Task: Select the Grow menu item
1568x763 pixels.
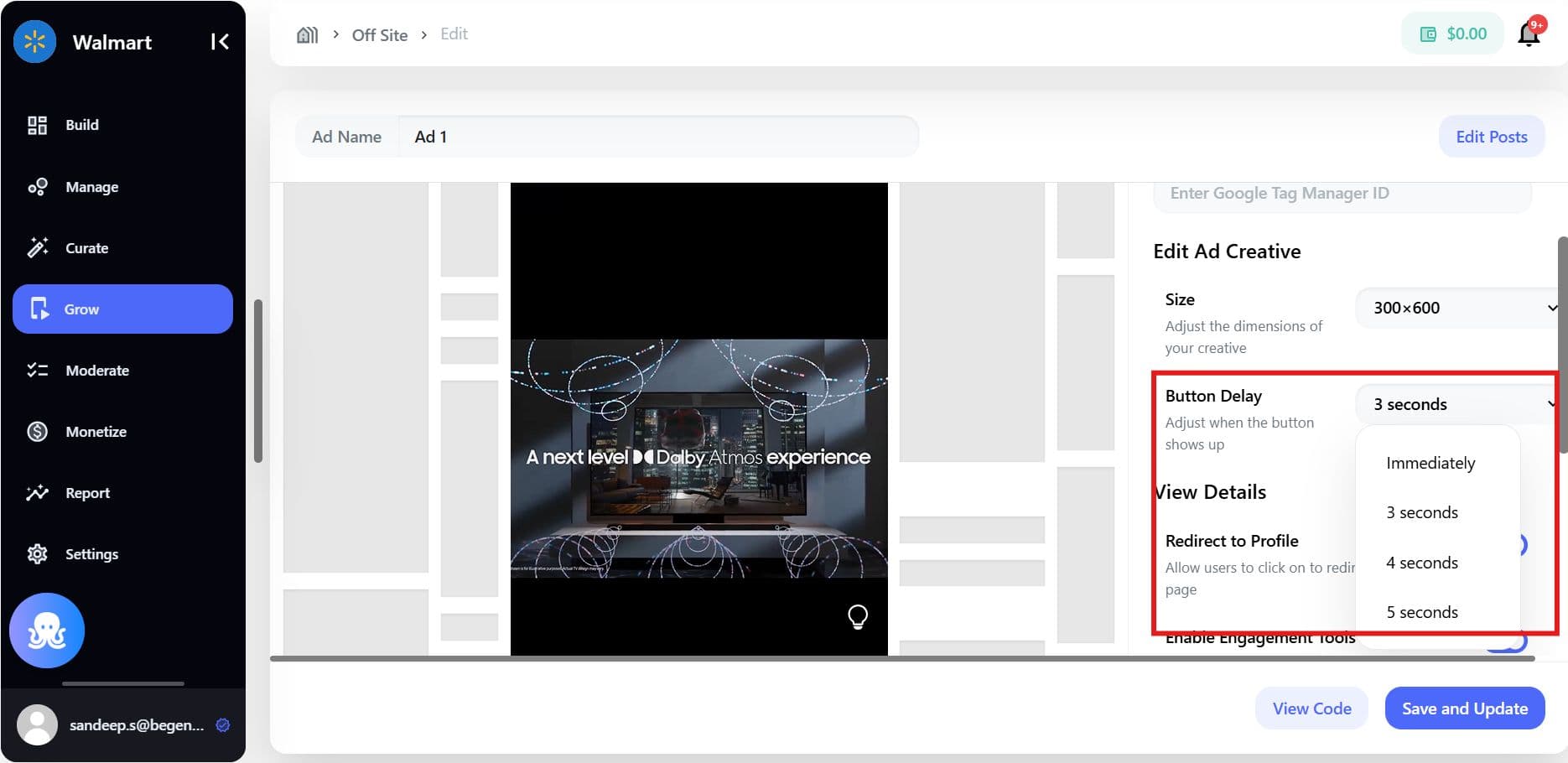Action: tap(122, 309)
